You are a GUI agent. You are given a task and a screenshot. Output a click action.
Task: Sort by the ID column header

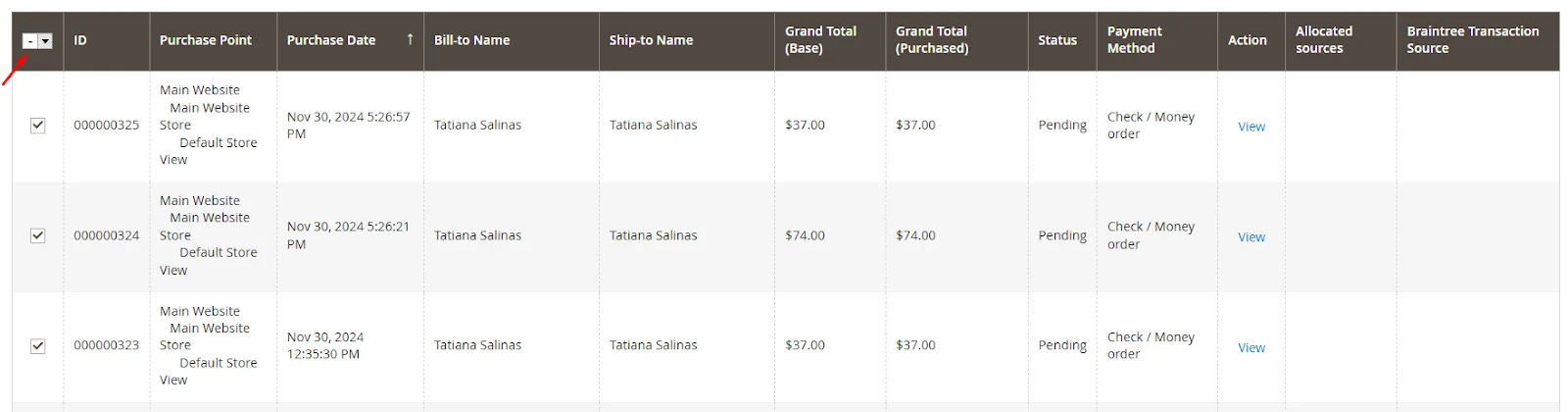click(80, 40)
